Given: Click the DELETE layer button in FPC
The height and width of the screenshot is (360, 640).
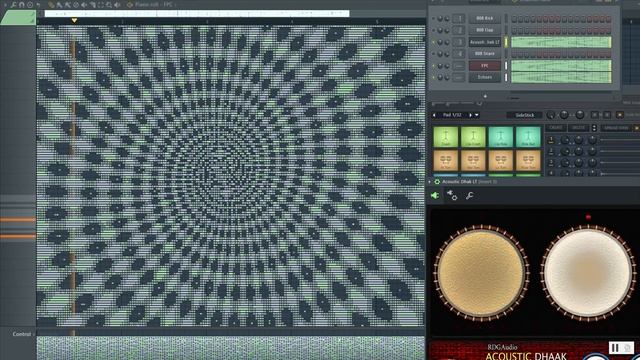Looking at the screenshot, I should pyautogui.click(x=578, y=128).
